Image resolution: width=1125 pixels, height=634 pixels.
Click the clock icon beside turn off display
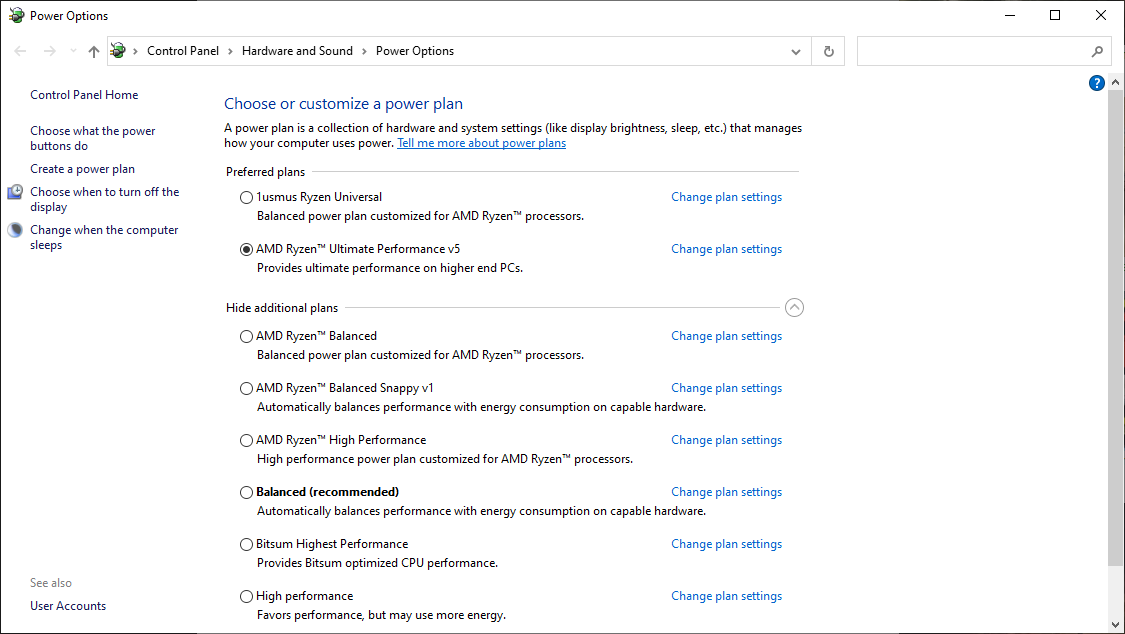(15, 192)
